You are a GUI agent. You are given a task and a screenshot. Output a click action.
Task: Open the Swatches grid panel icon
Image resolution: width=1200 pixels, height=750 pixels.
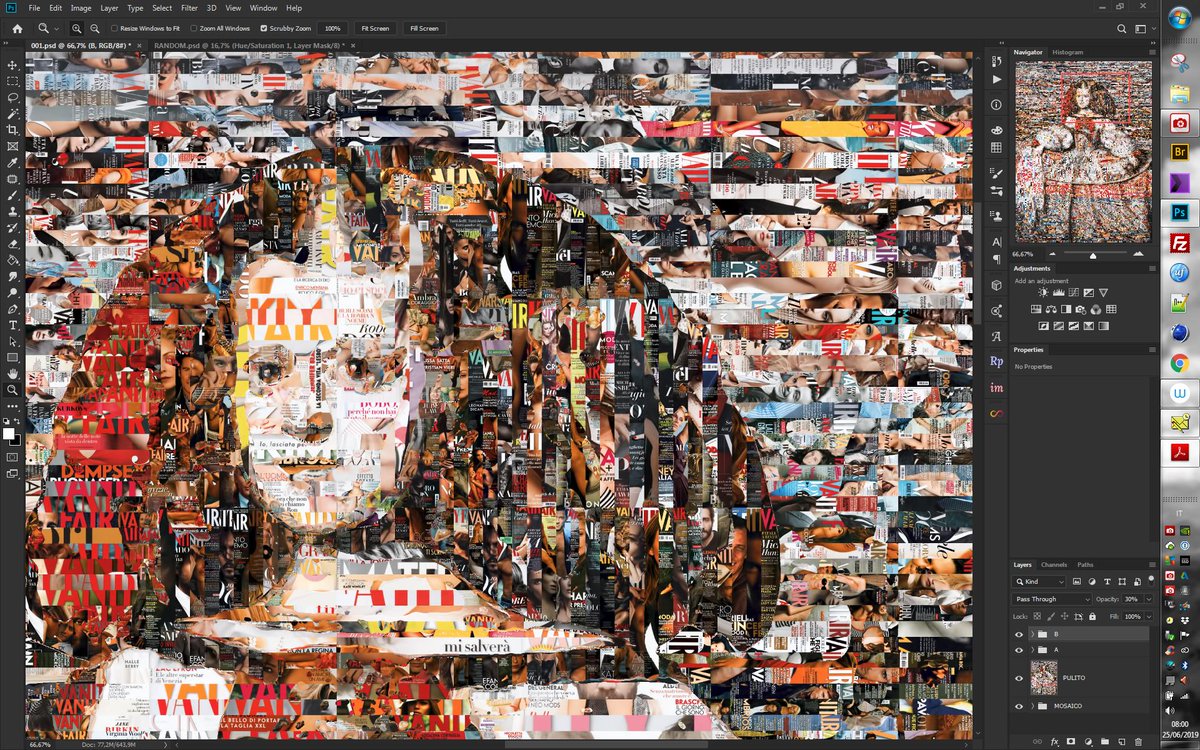click(996, 147)
